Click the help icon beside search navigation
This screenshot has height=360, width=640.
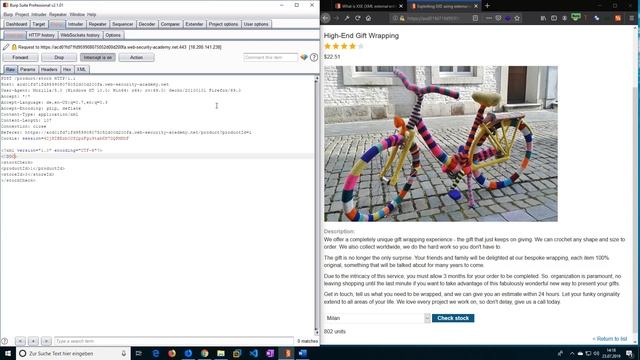[4, 341]
